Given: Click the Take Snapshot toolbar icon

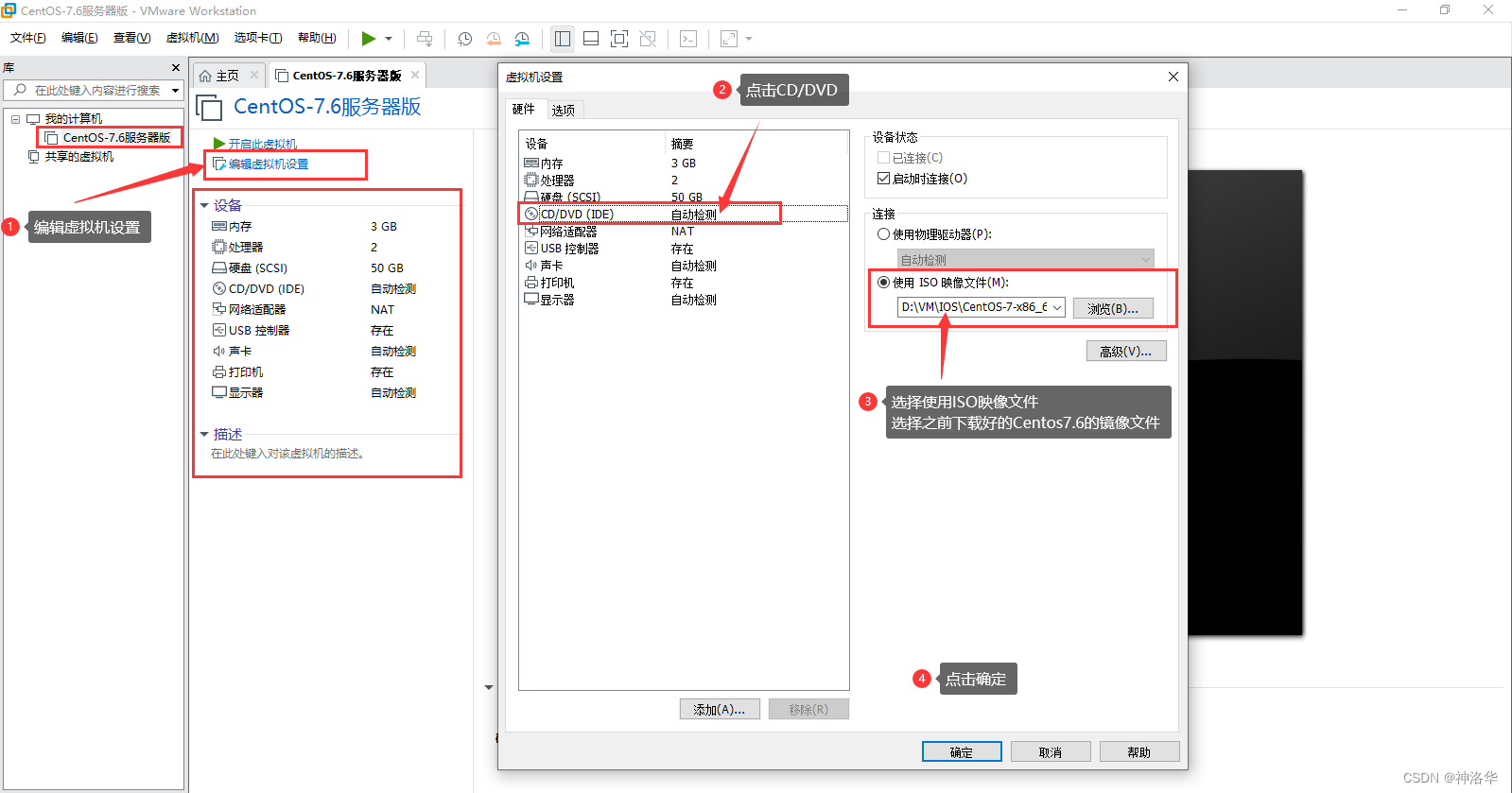Looking at the screenshot, I should click(x=465, y=39).
